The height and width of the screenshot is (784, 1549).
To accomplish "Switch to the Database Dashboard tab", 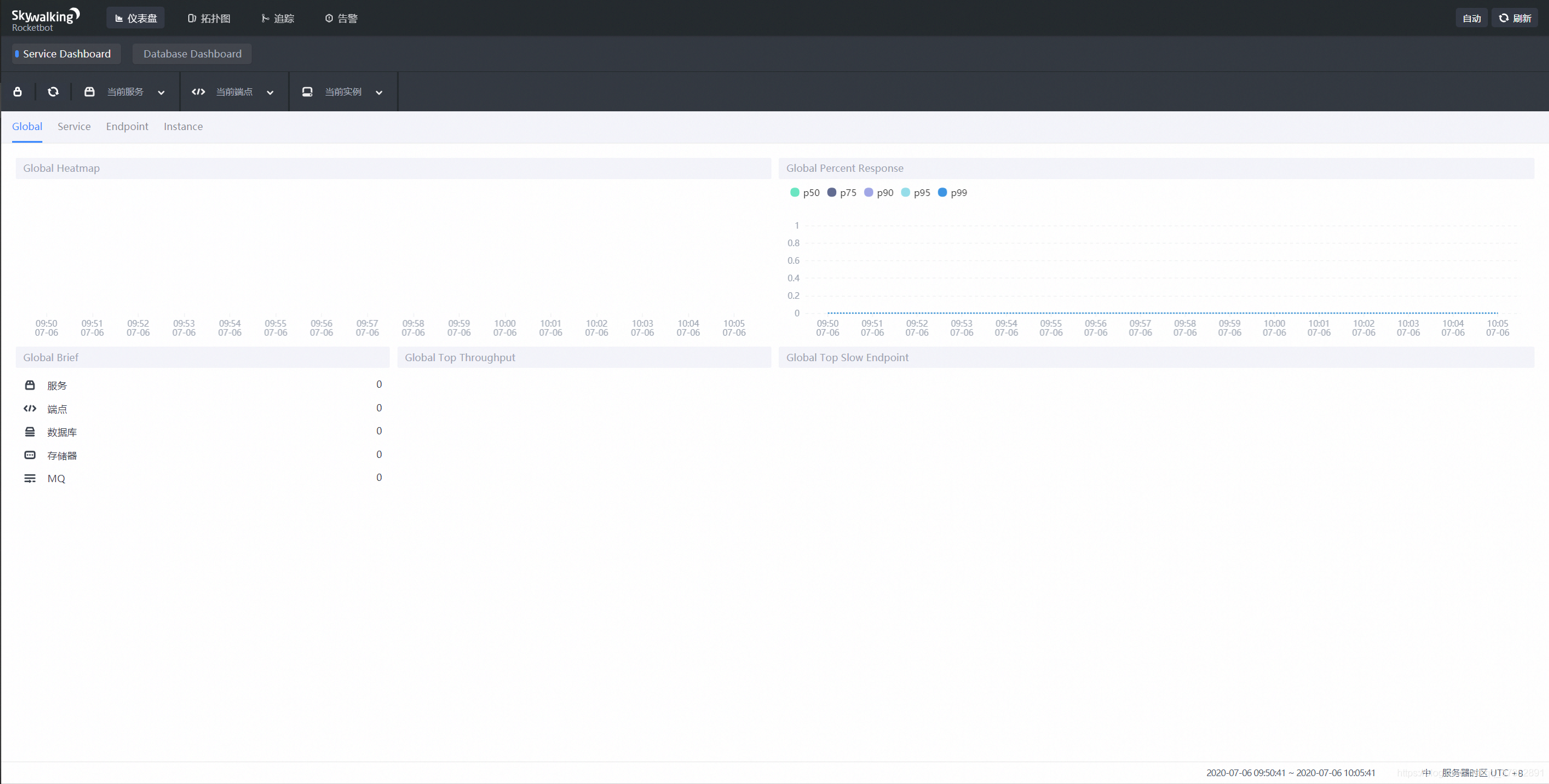I will click(192, 54).
